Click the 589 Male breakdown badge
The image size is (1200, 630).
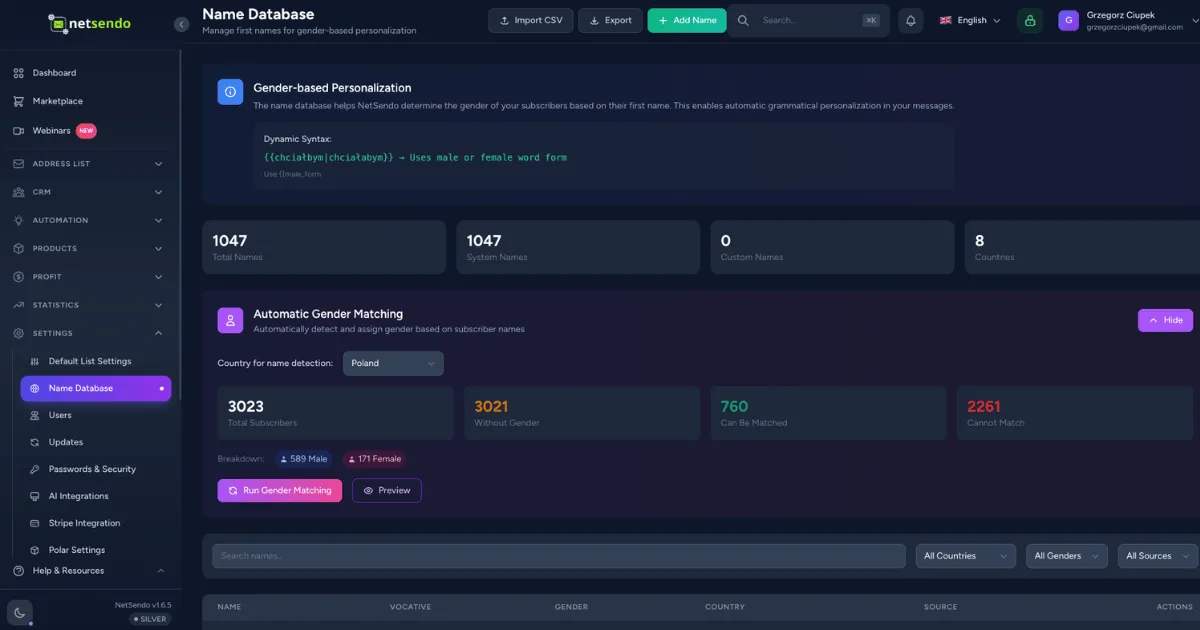point(303,459)
